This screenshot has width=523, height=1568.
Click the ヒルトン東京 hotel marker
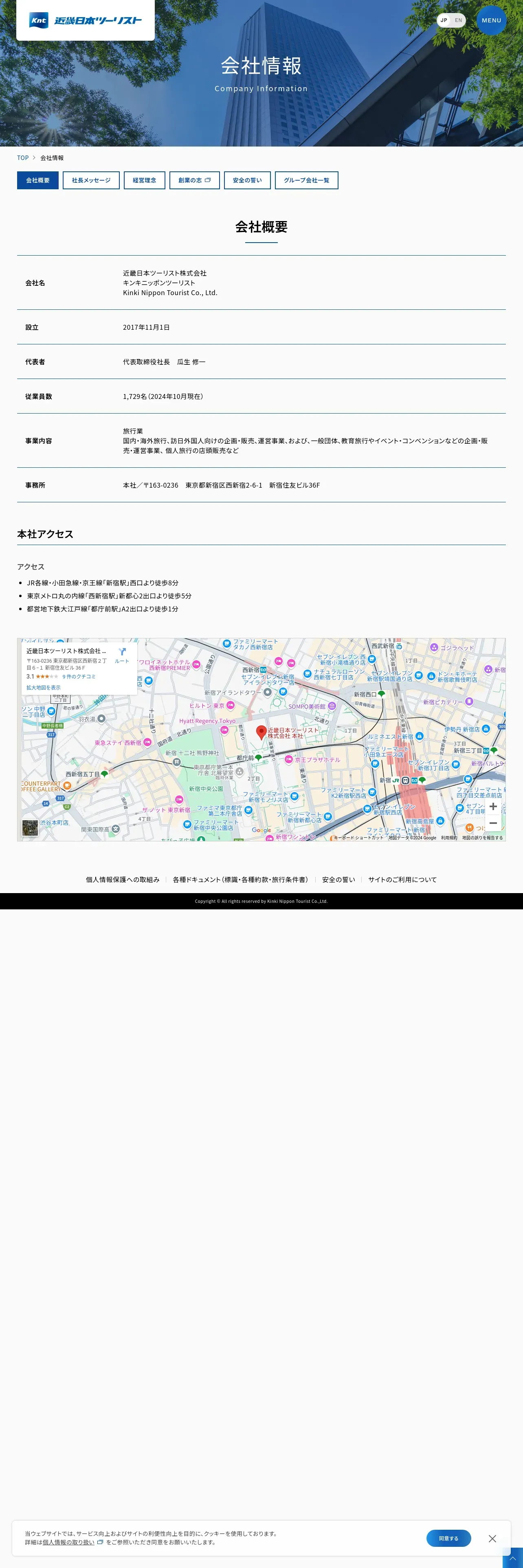[231, 705]
